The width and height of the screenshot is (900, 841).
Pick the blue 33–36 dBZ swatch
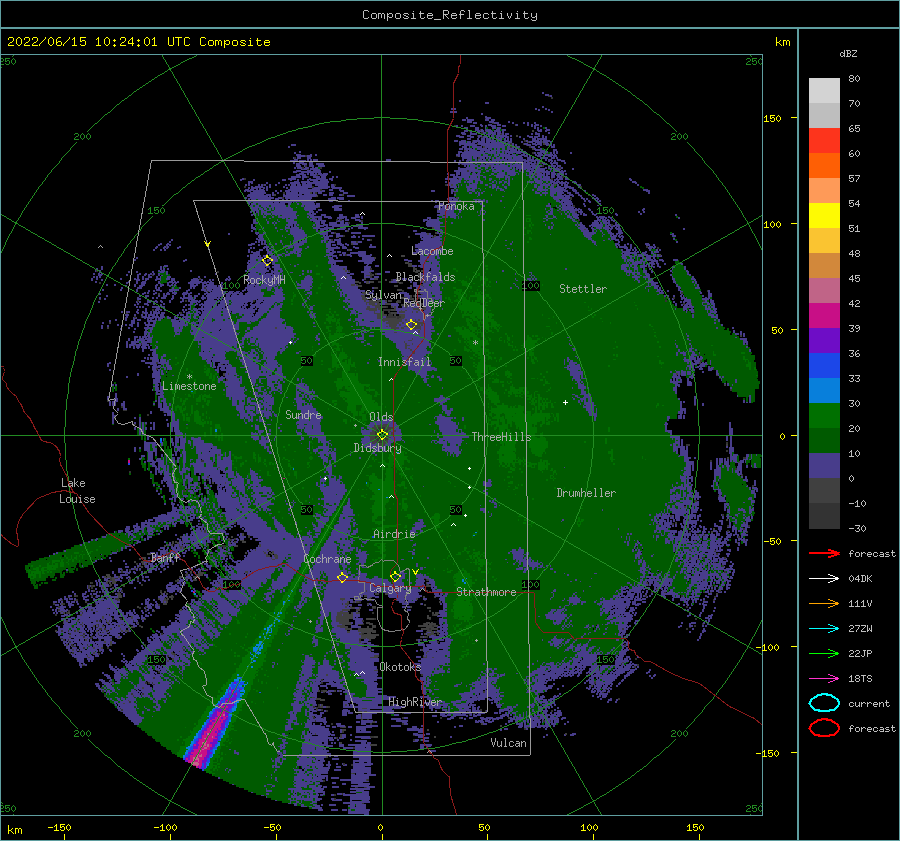pos(824,366)
